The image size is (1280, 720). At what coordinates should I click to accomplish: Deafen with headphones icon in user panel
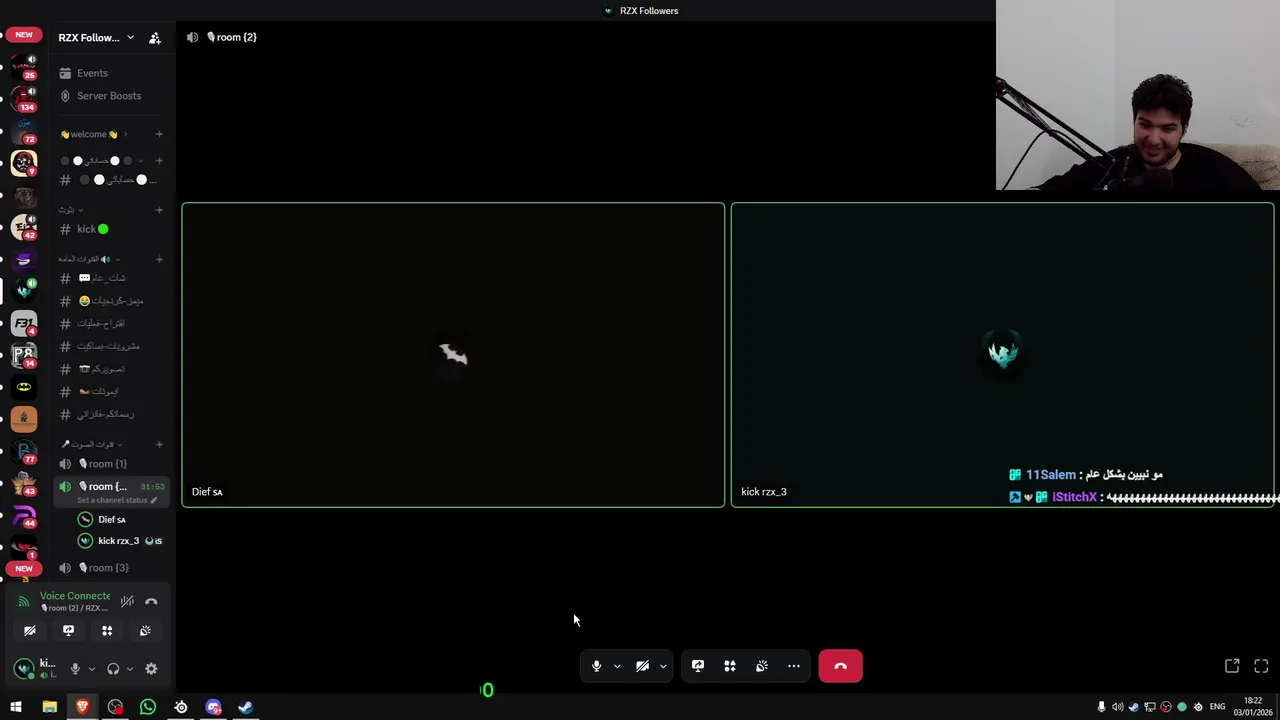113,669
